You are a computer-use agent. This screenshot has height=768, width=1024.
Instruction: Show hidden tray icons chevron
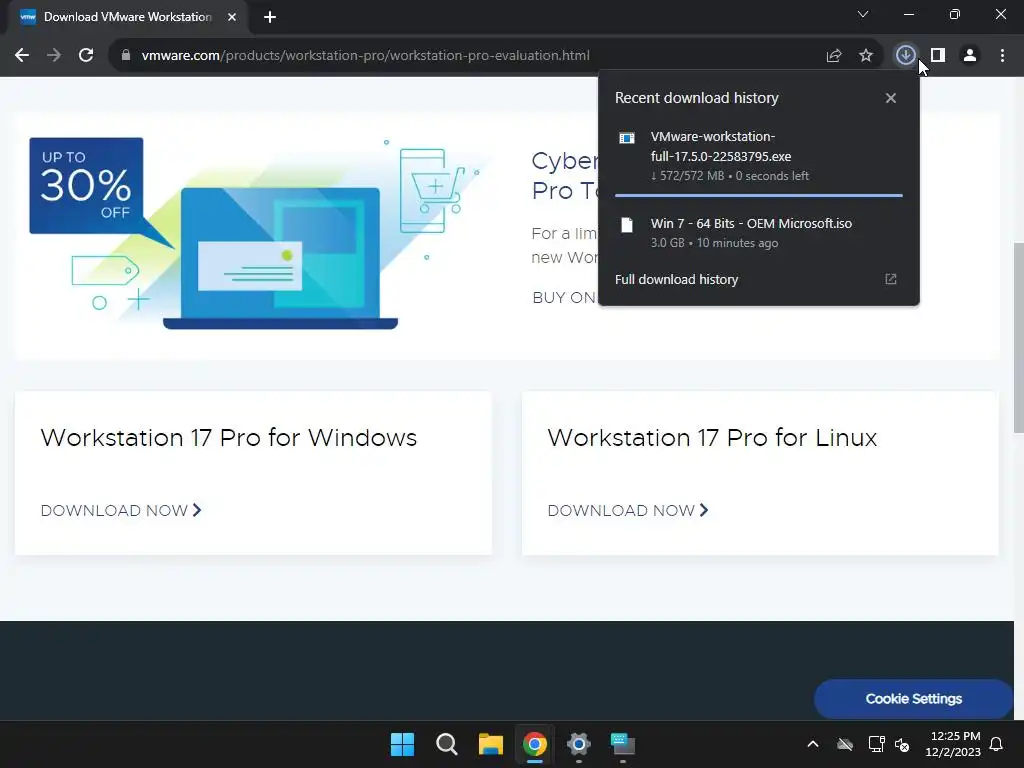813,744
